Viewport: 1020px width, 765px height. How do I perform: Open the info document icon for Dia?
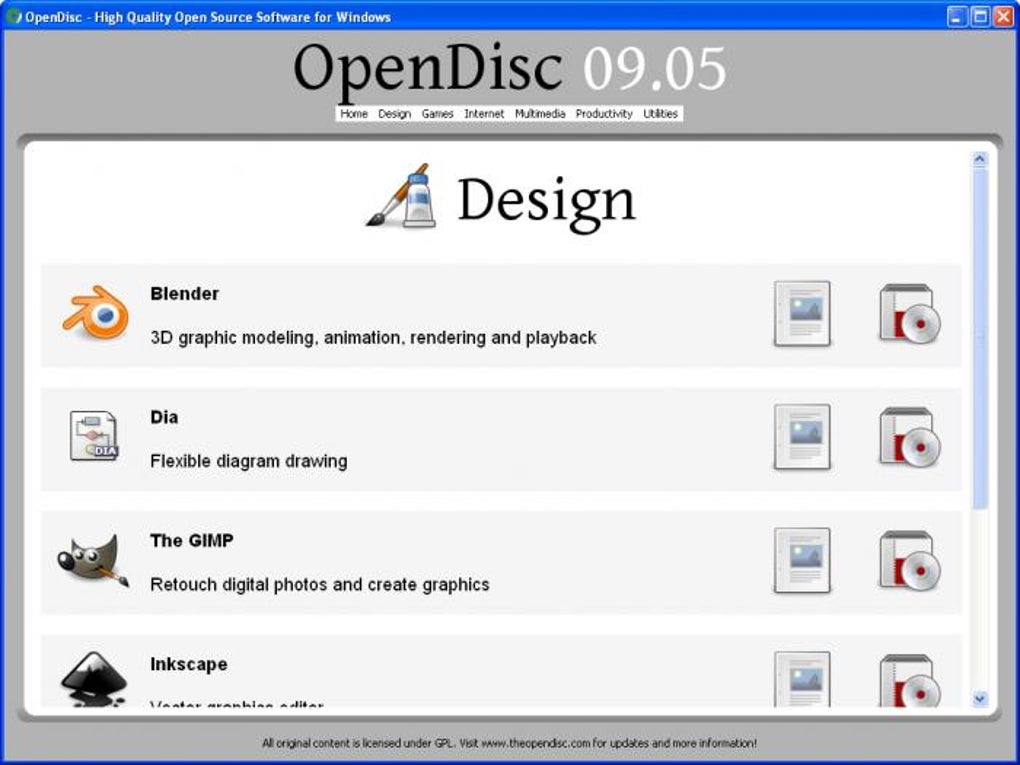(x=802, y=437)
